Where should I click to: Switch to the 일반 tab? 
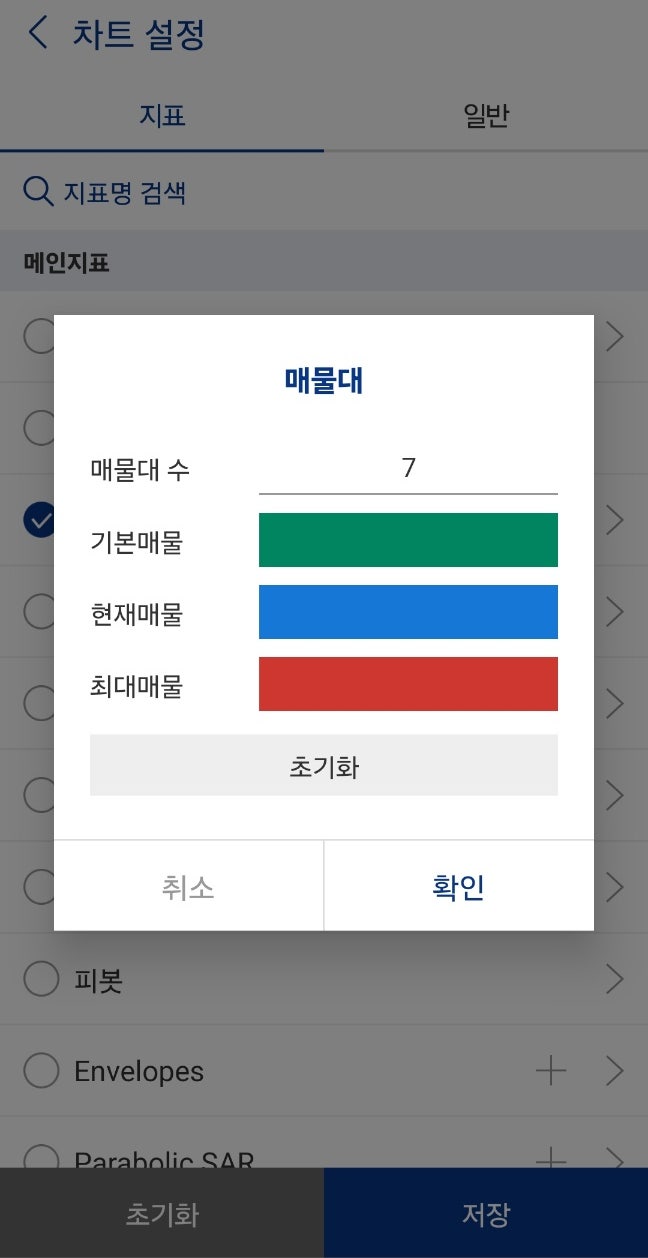coord(486,115)
